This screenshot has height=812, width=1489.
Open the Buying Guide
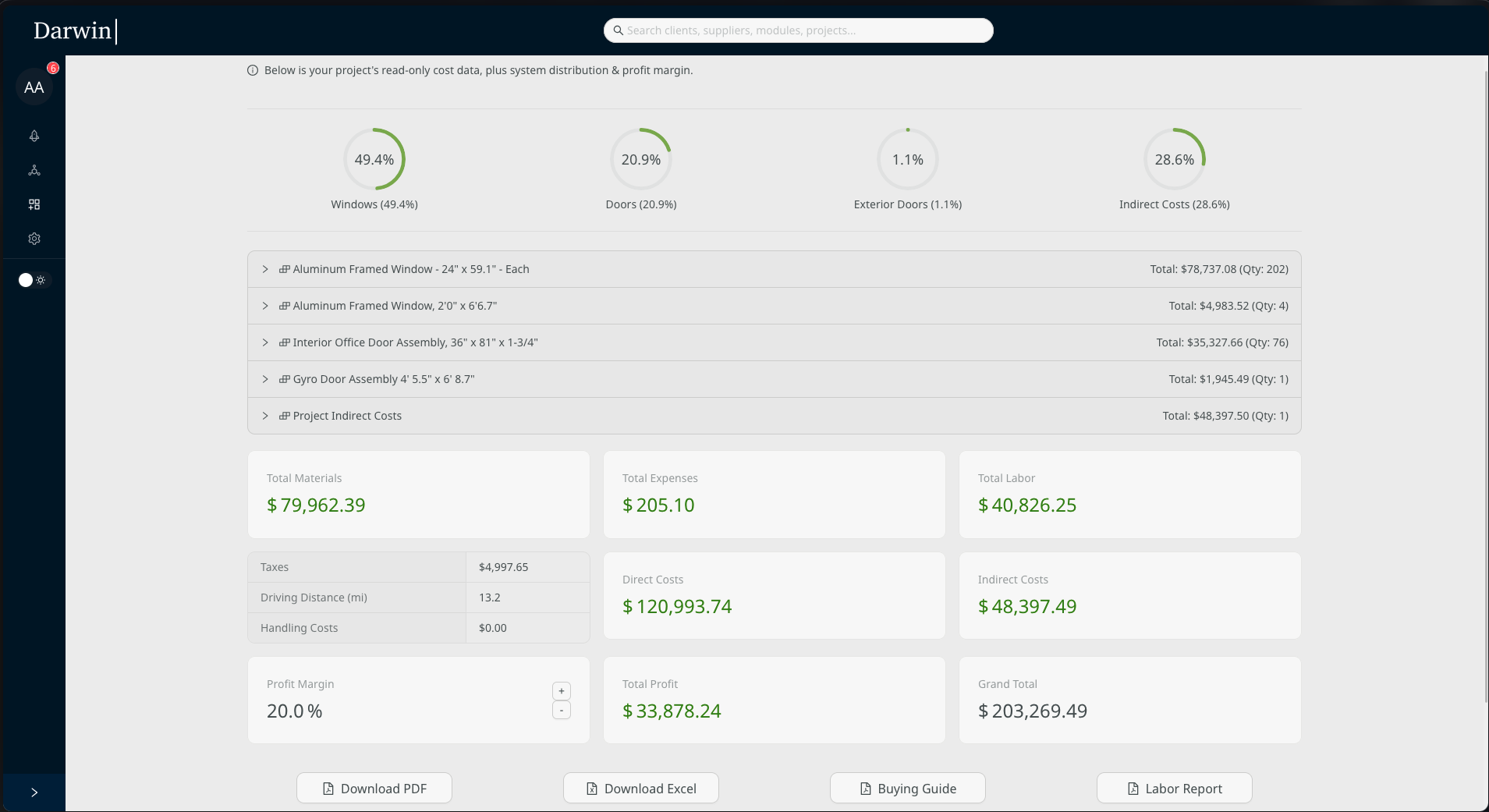tap(907, 788)
